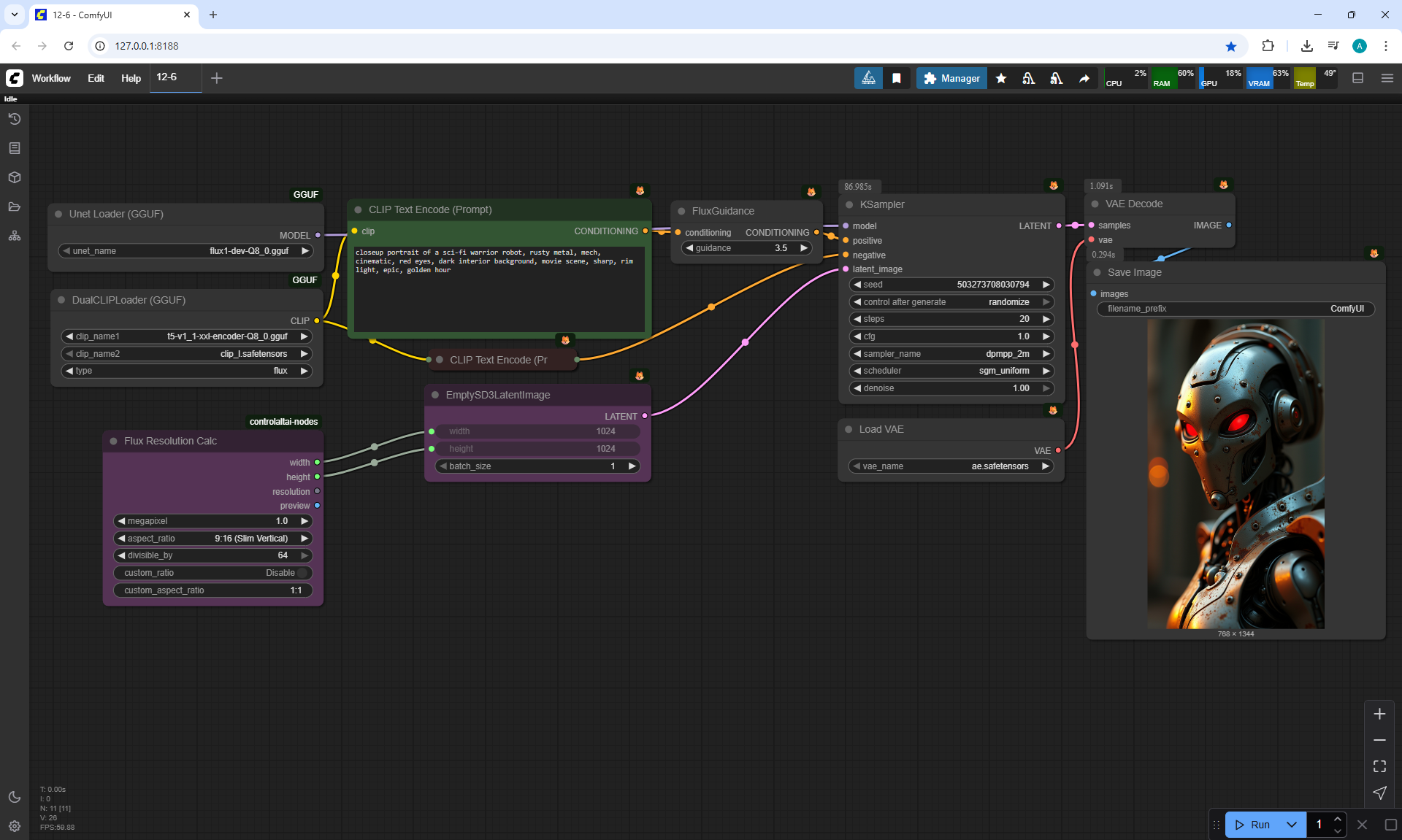Expand the Run button options arrow
The width and height of the screenshot is (1402, 840).
coord(1292,825)
